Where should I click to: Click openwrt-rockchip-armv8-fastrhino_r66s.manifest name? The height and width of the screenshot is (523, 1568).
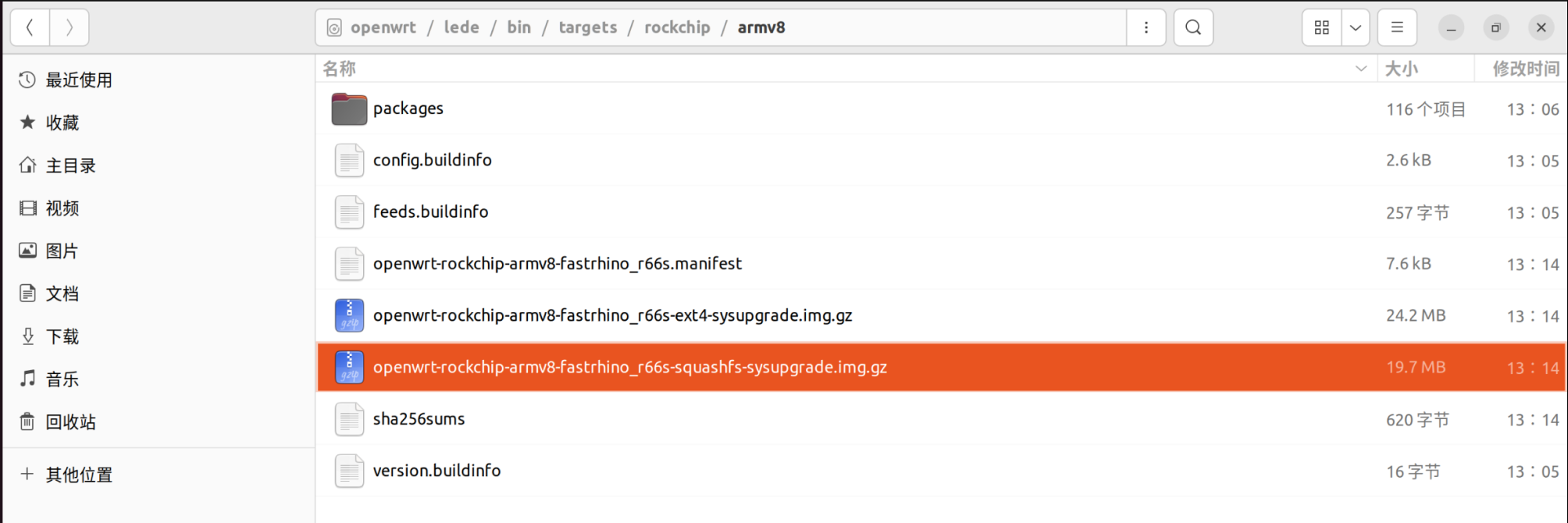point(557,264)
